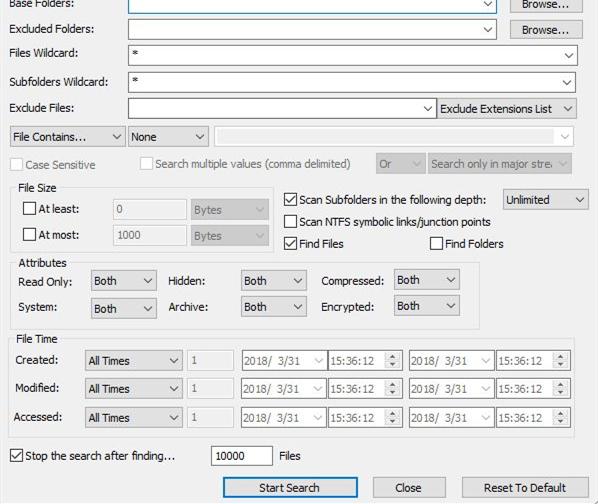Click At least size value field
This screenshot has height=504, width=598.
pos(150,209)
